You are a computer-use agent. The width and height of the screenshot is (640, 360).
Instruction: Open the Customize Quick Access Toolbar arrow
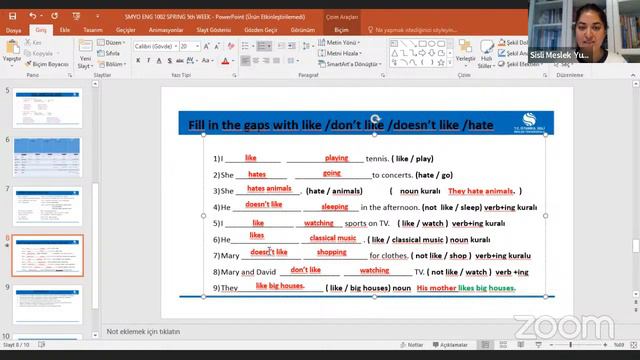click(x=98, y=16)
